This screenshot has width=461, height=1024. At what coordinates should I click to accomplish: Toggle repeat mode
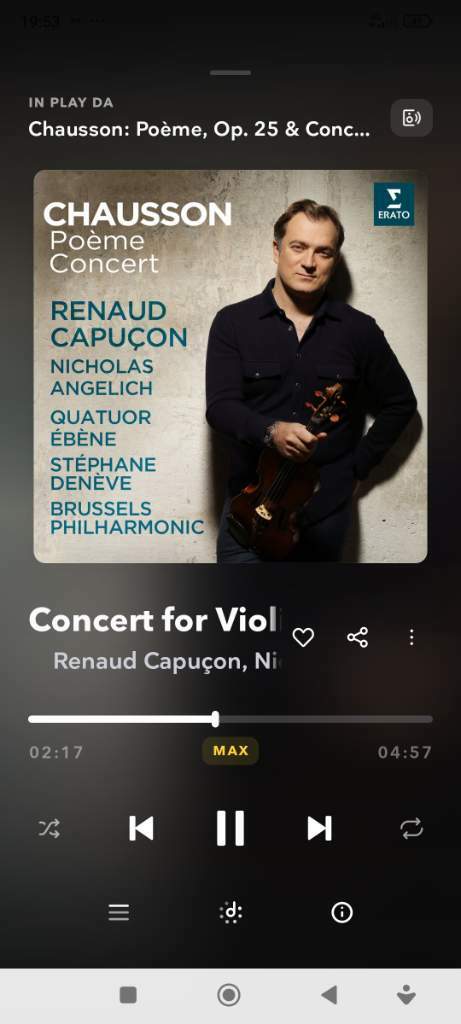tap(411, 829)
